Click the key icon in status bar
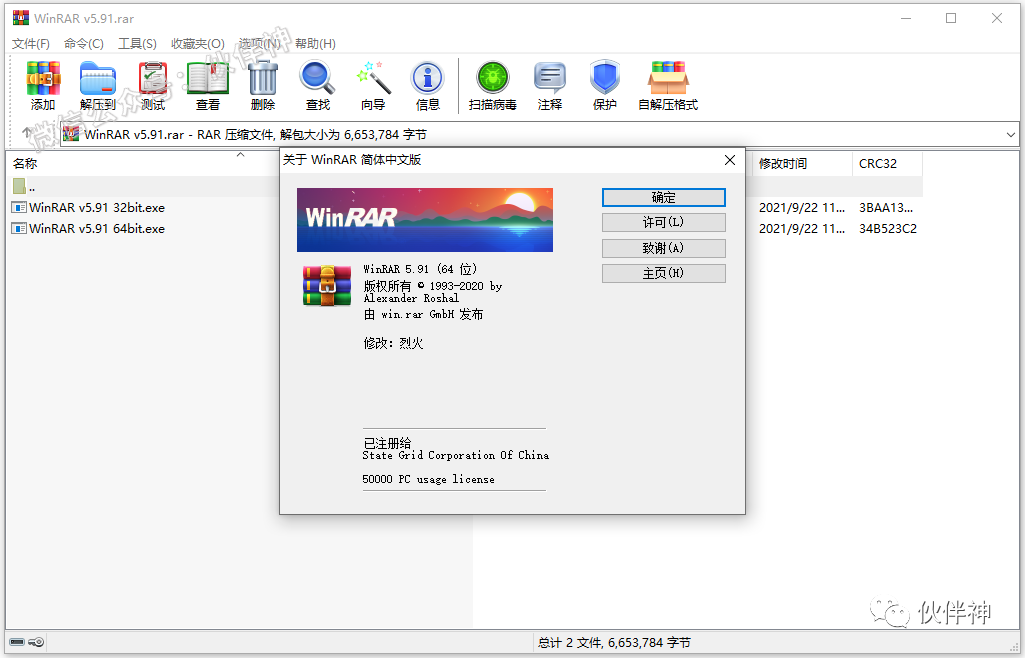This screenshot has width=1025, height=658. [37, 642]
